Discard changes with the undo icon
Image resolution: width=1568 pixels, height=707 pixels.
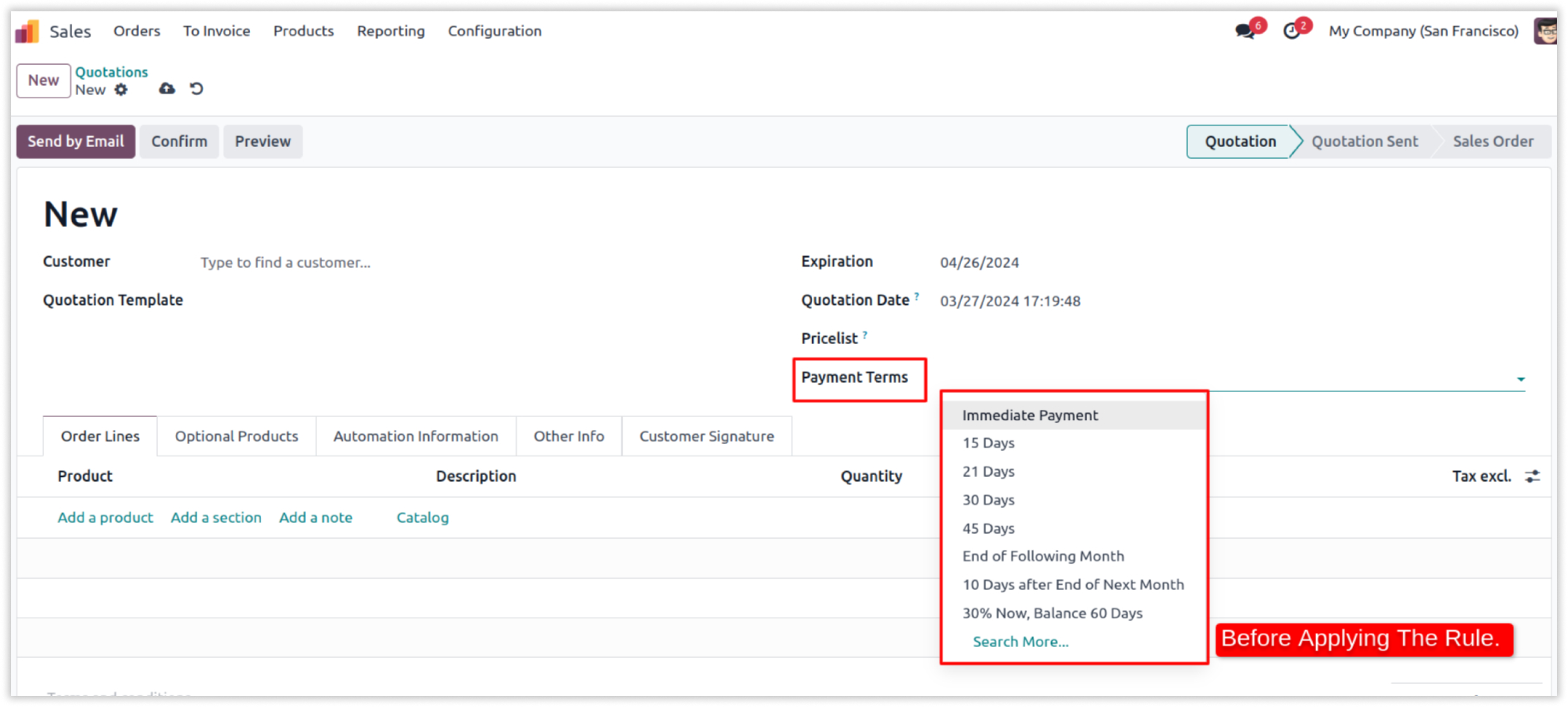[196, 89]
